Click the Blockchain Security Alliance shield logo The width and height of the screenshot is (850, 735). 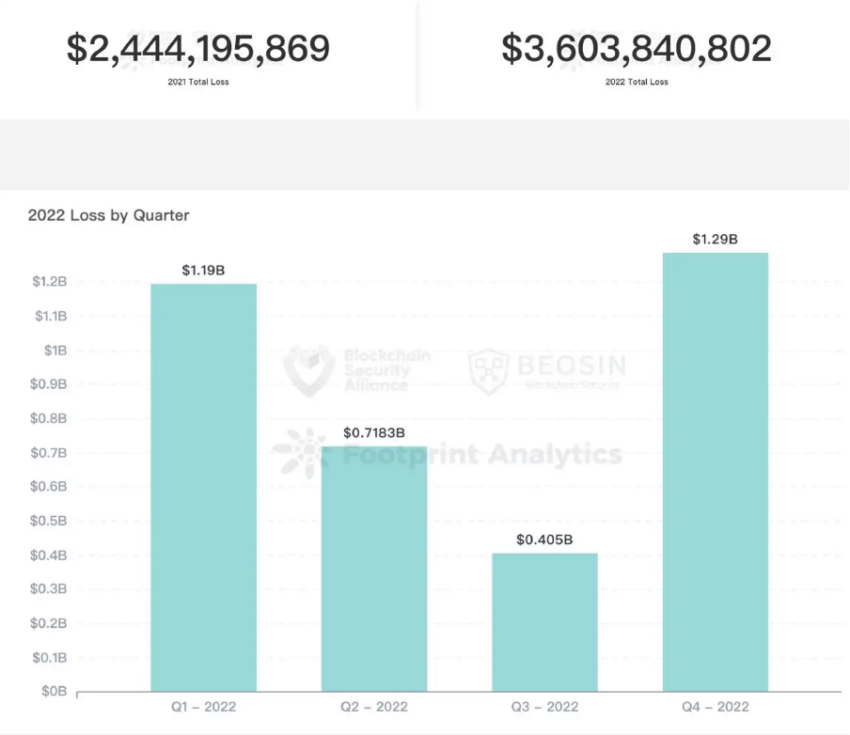(309, 370)
